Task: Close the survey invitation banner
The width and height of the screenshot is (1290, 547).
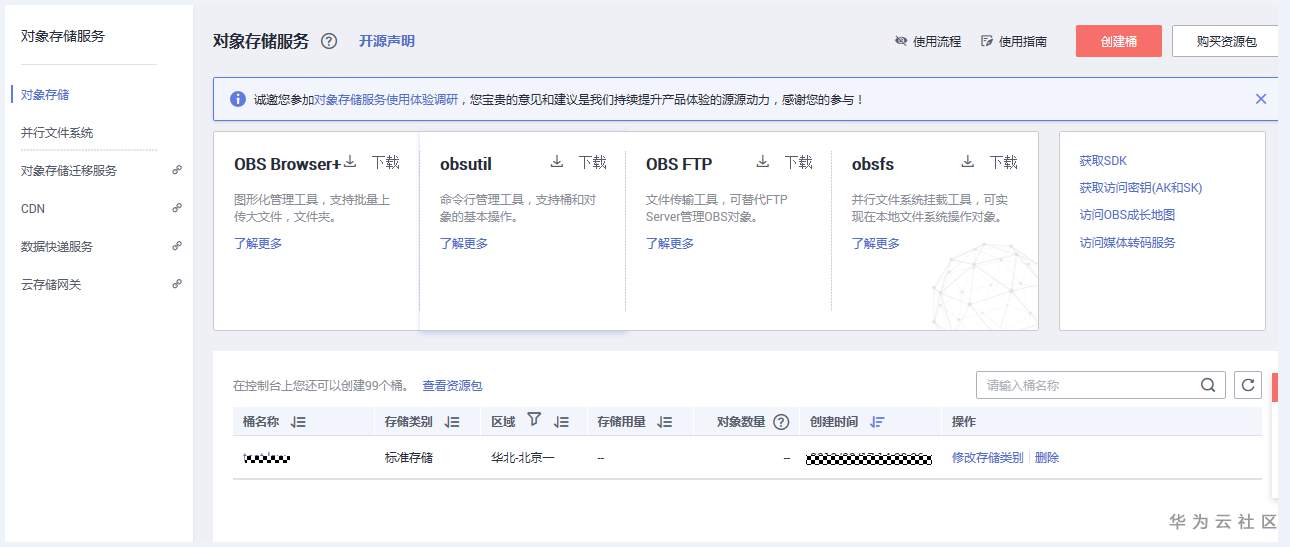Action: tap(1261, 99)
